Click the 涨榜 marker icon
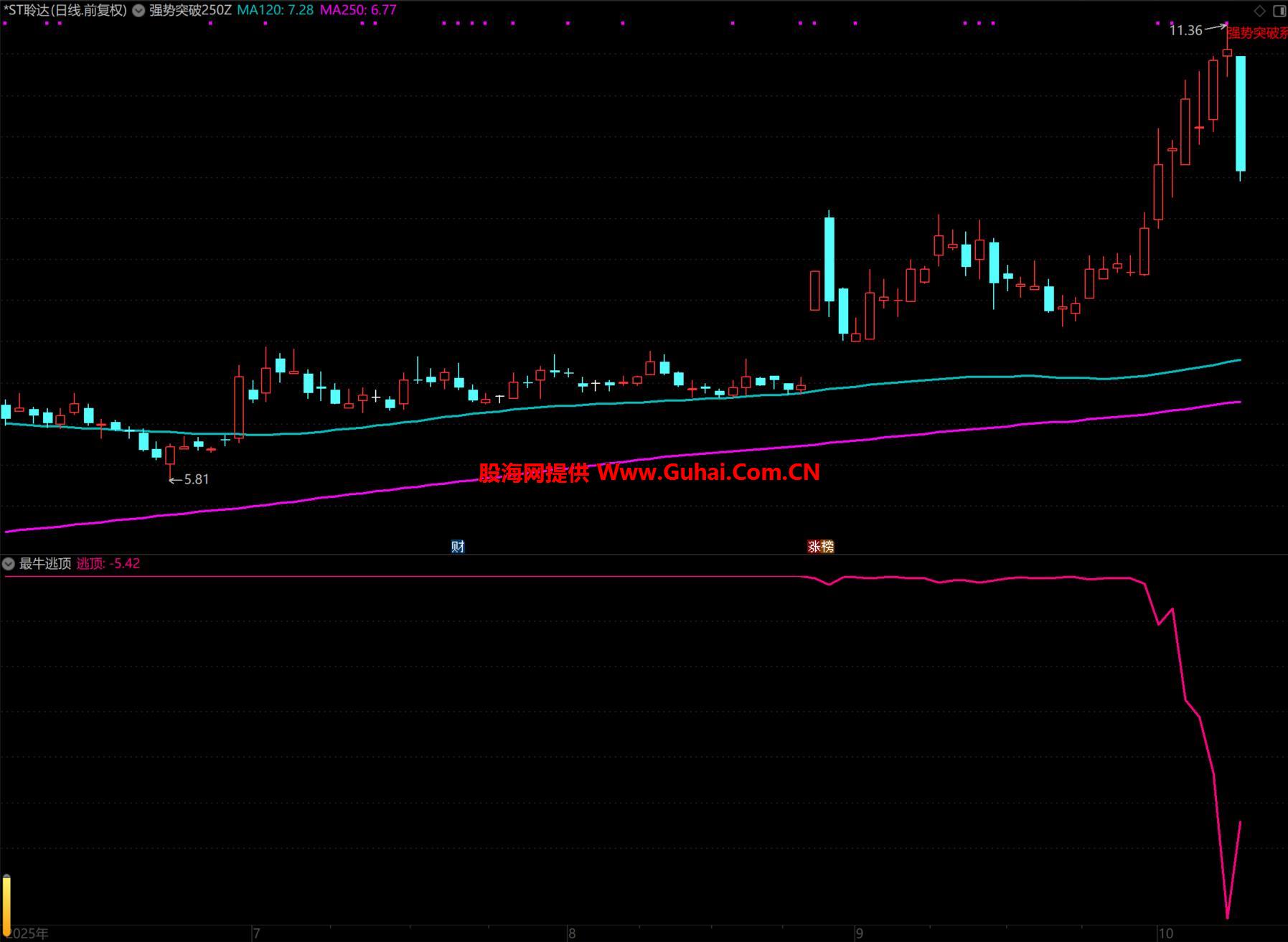Image resolution: width=1288 pixels, height=942 pixels. point(821,547)
